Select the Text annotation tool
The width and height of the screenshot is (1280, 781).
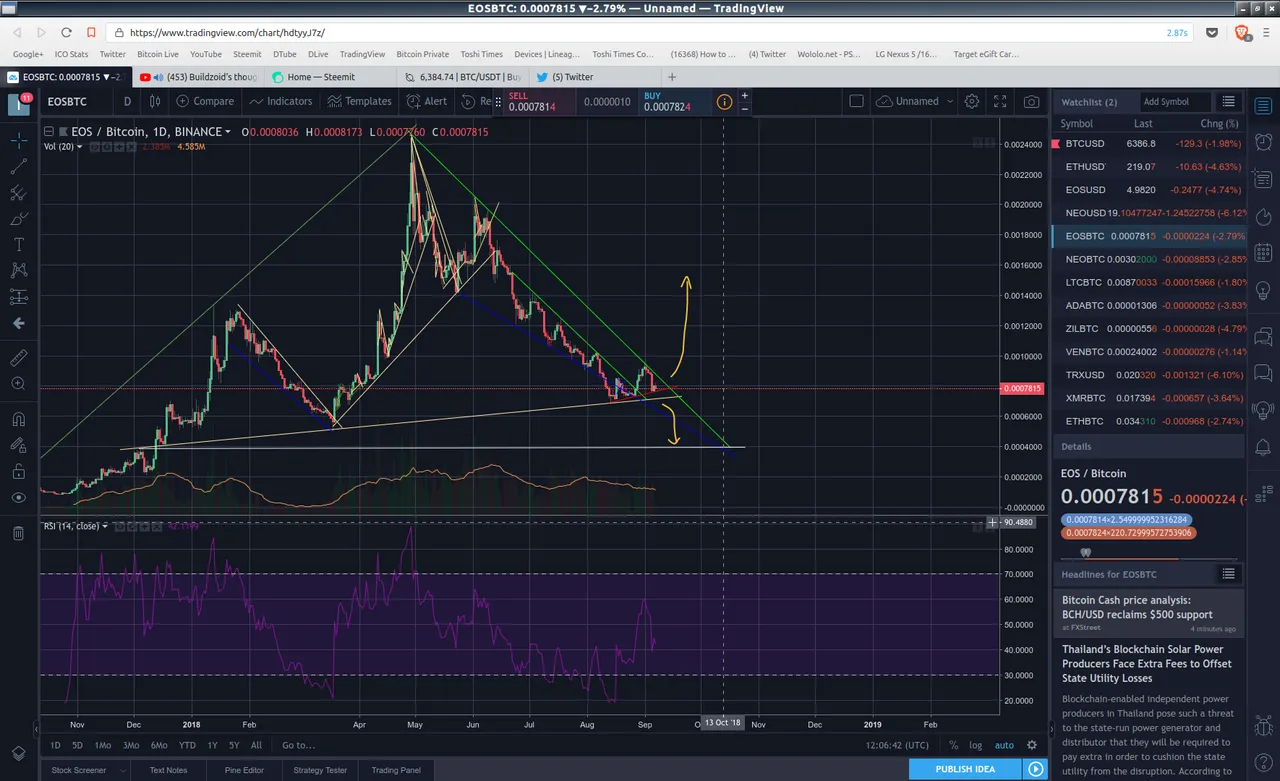pyautogui.click(x=18, y=245)
